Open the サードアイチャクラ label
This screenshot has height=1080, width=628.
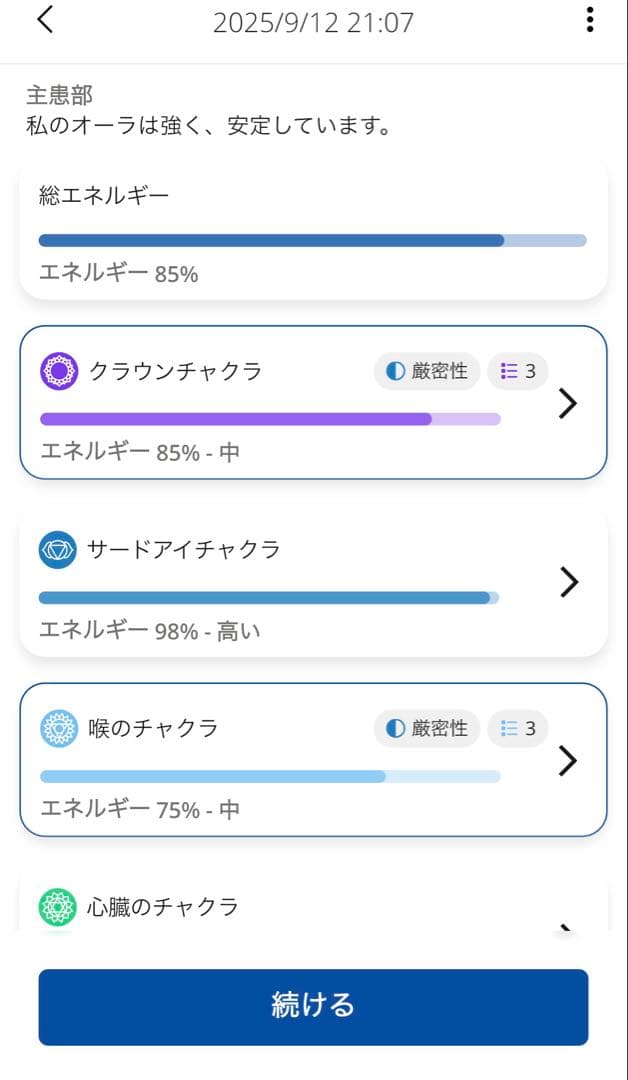184,549
